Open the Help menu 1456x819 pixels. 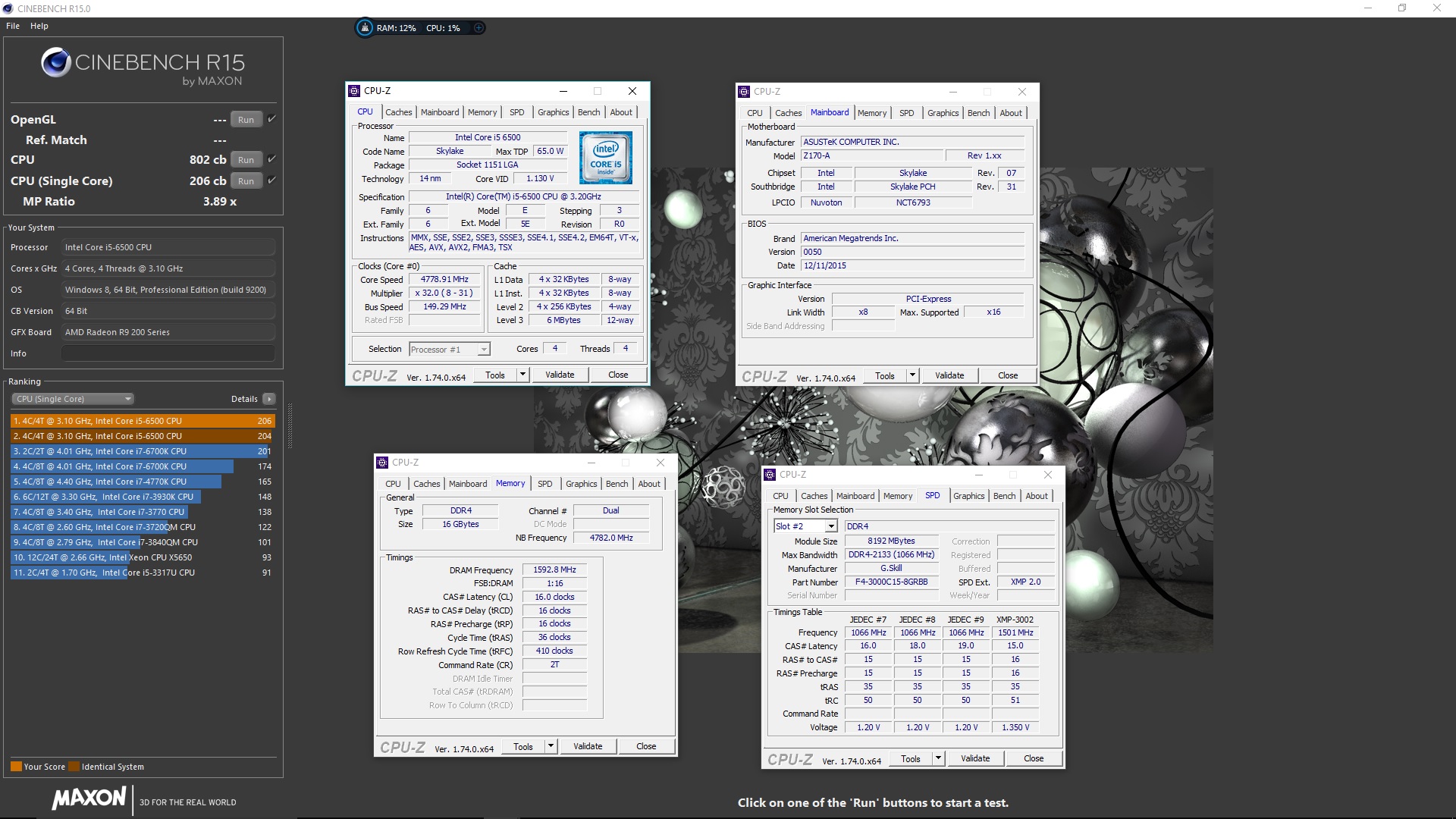pos(39,26)
